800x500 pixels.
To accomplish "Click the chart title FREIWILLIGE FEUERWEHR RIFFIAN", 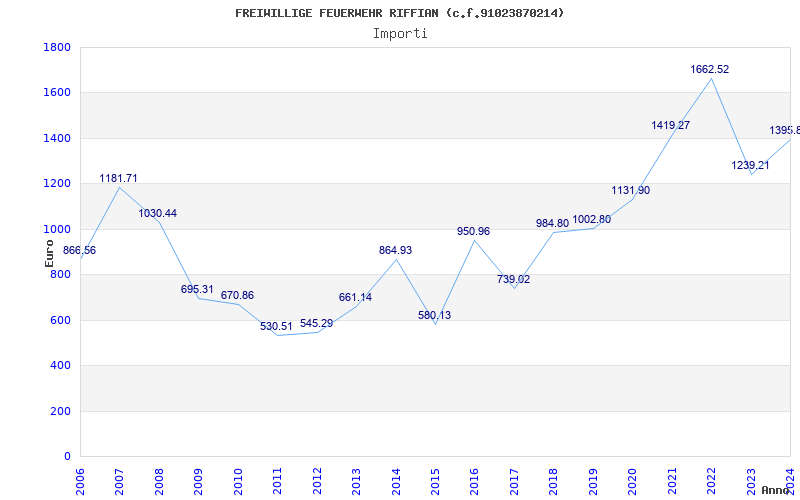I will pyautogui.click(x=399, y=13).
